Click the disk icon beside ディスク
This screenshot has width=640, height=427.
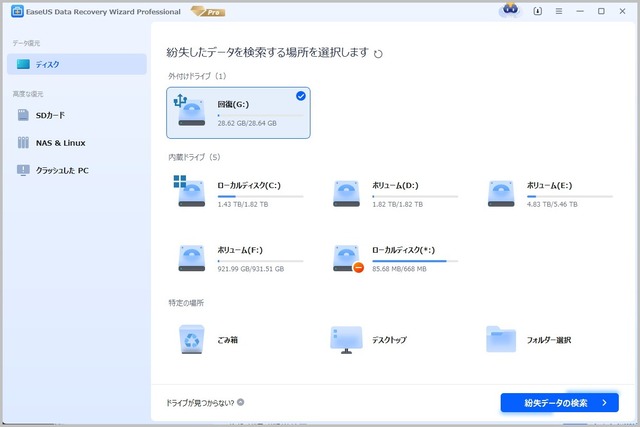pos(23,64)
